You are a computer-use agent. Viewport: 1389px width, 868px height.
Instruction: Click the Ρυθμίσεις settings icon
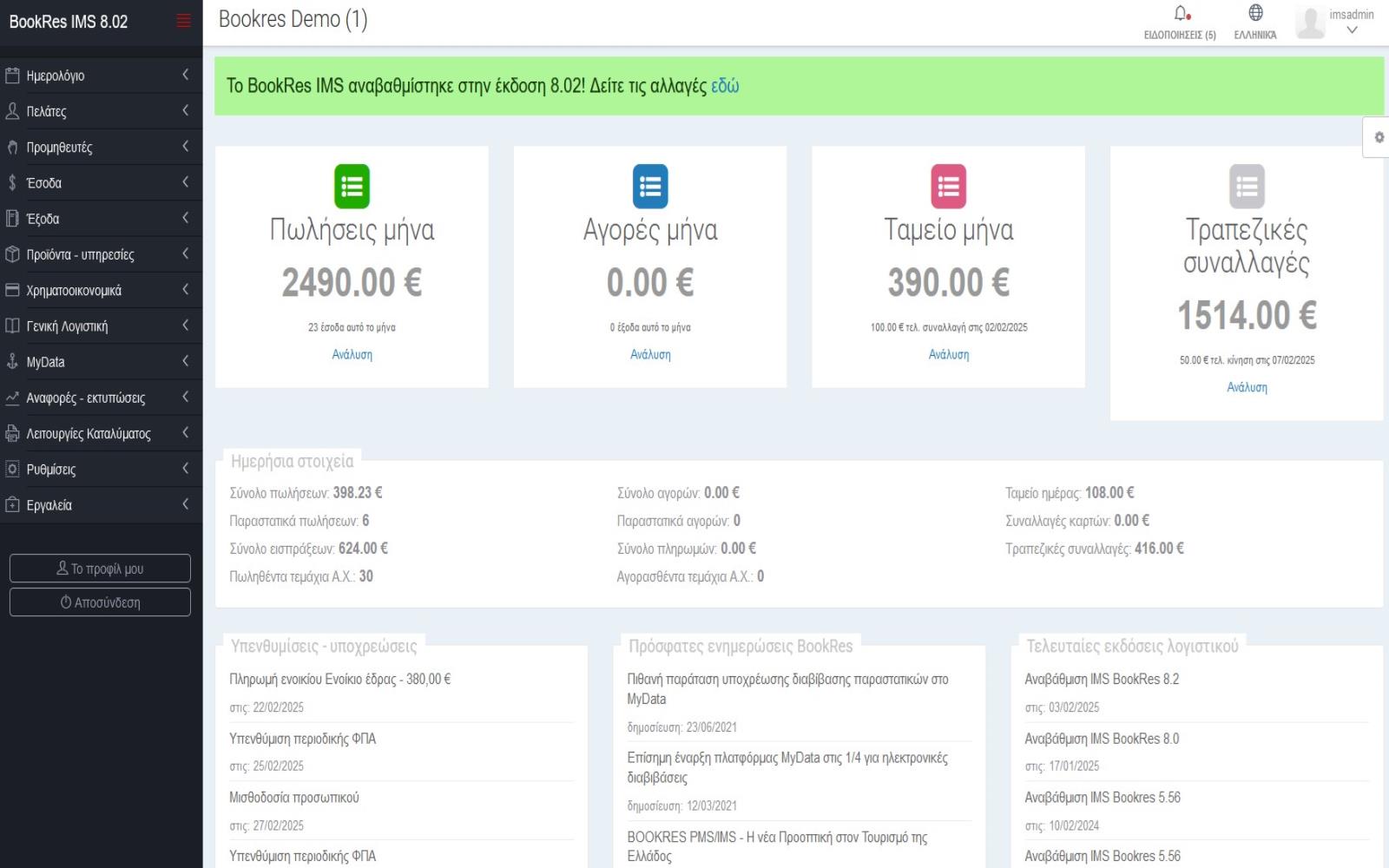[x=12, y=469]
